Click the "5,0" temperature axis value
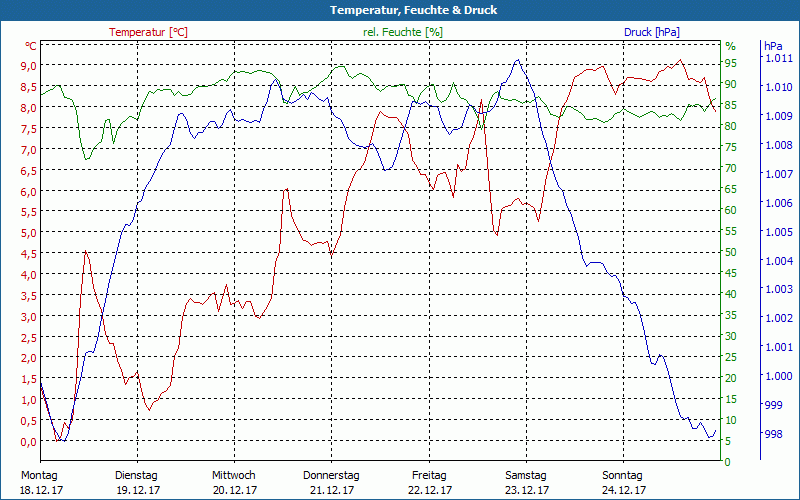Screen dimensions: 800x500 (x=29, y=233)
